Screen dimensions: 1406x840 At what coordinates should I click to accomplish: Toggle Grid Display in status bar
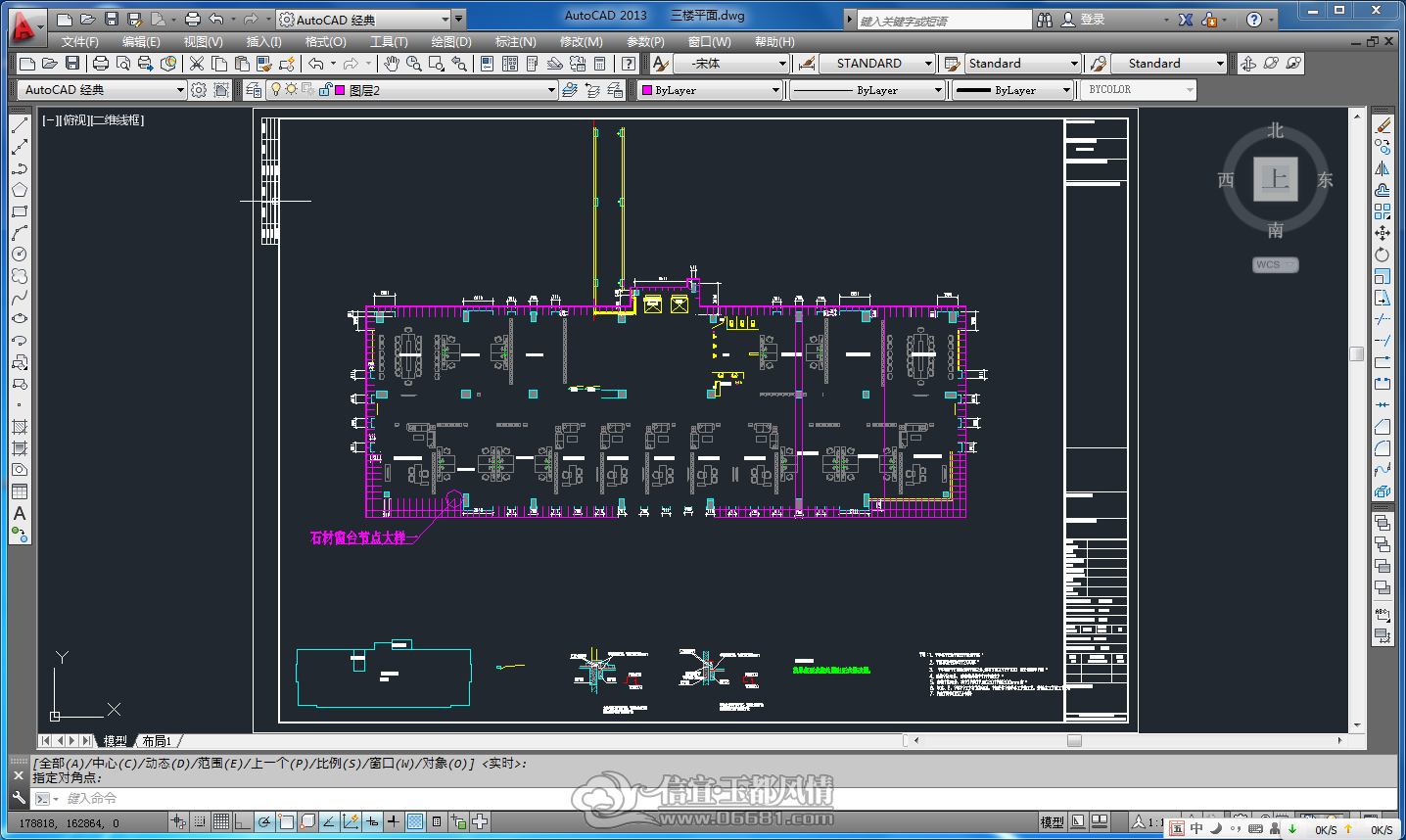pyautogui.click(x=221, y=822)
